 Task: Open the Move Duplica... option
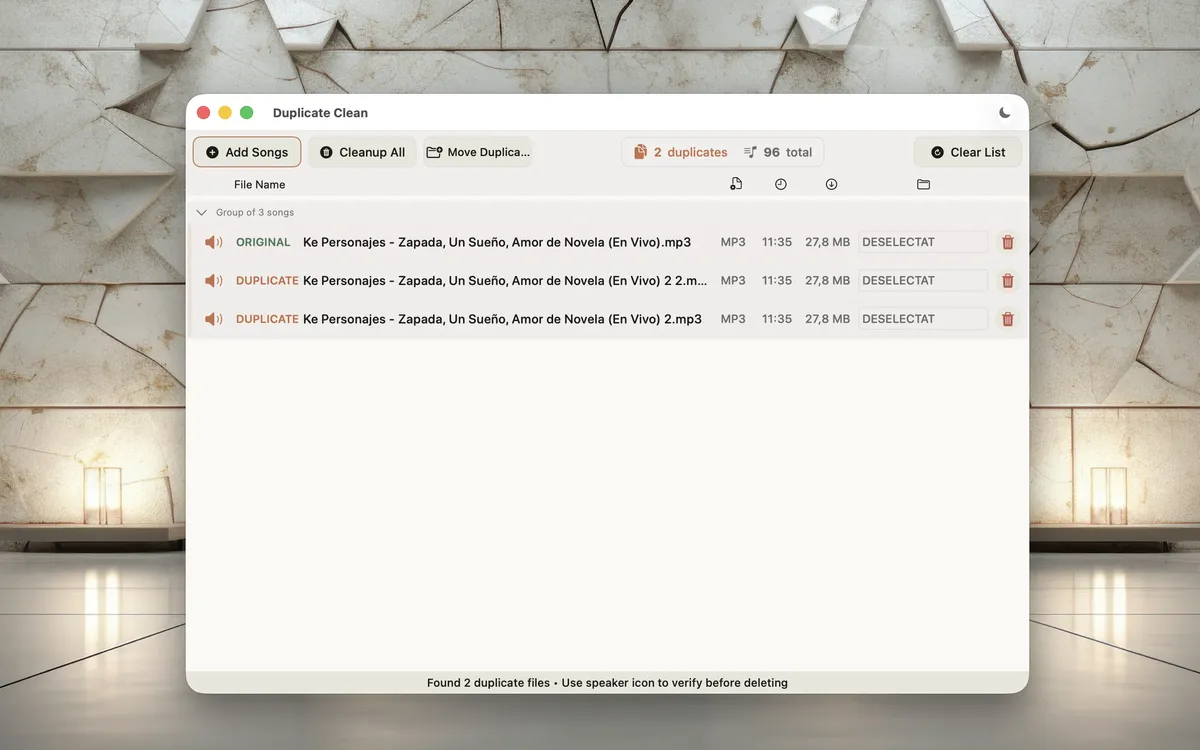pyautogui.click(x=477, y=151)
